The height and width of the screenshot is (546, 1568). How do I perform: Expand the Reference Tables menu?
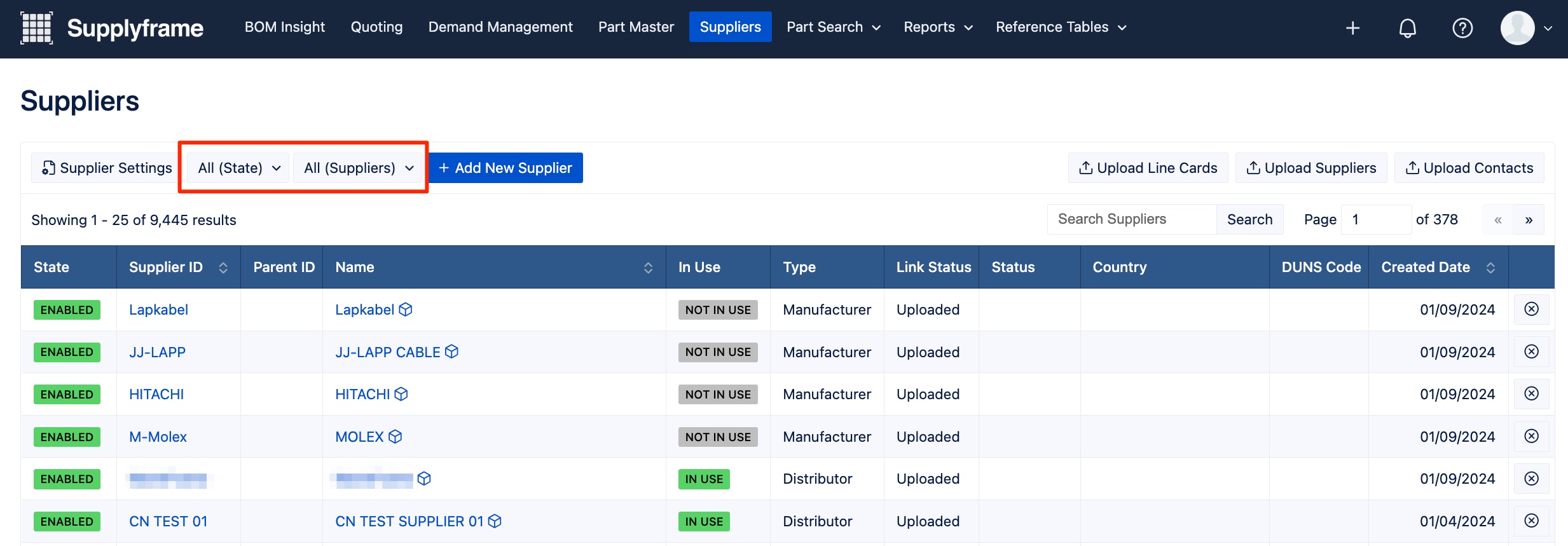(x=1061, y=27)
